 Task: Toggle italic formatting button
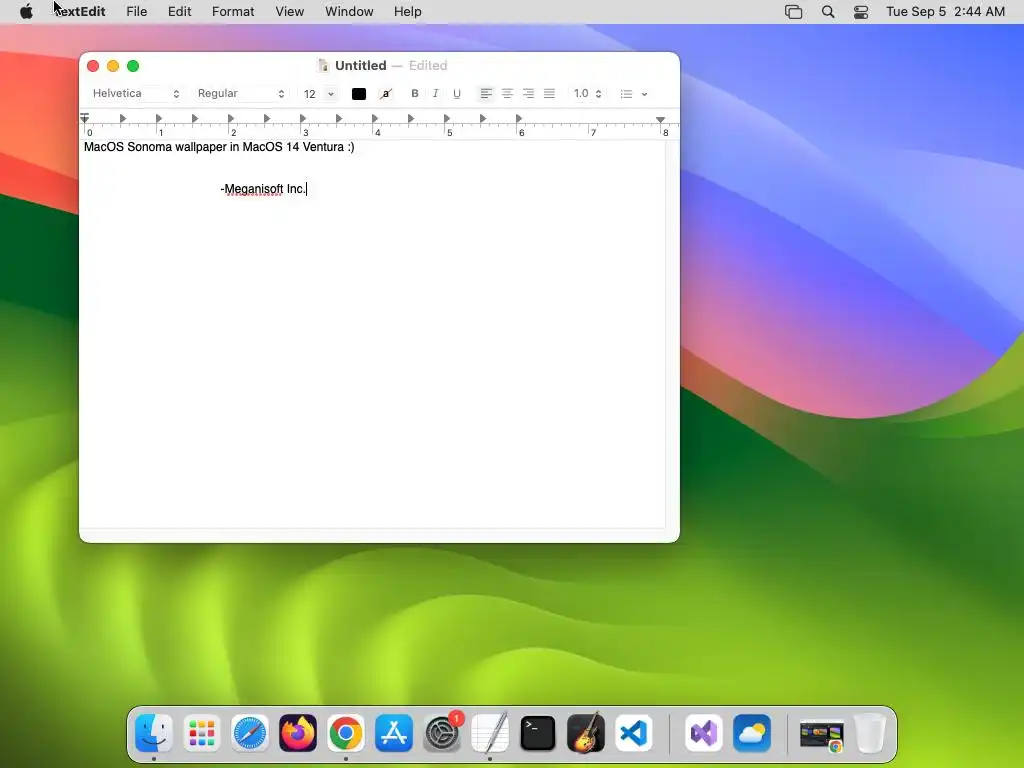click(436, 93)
